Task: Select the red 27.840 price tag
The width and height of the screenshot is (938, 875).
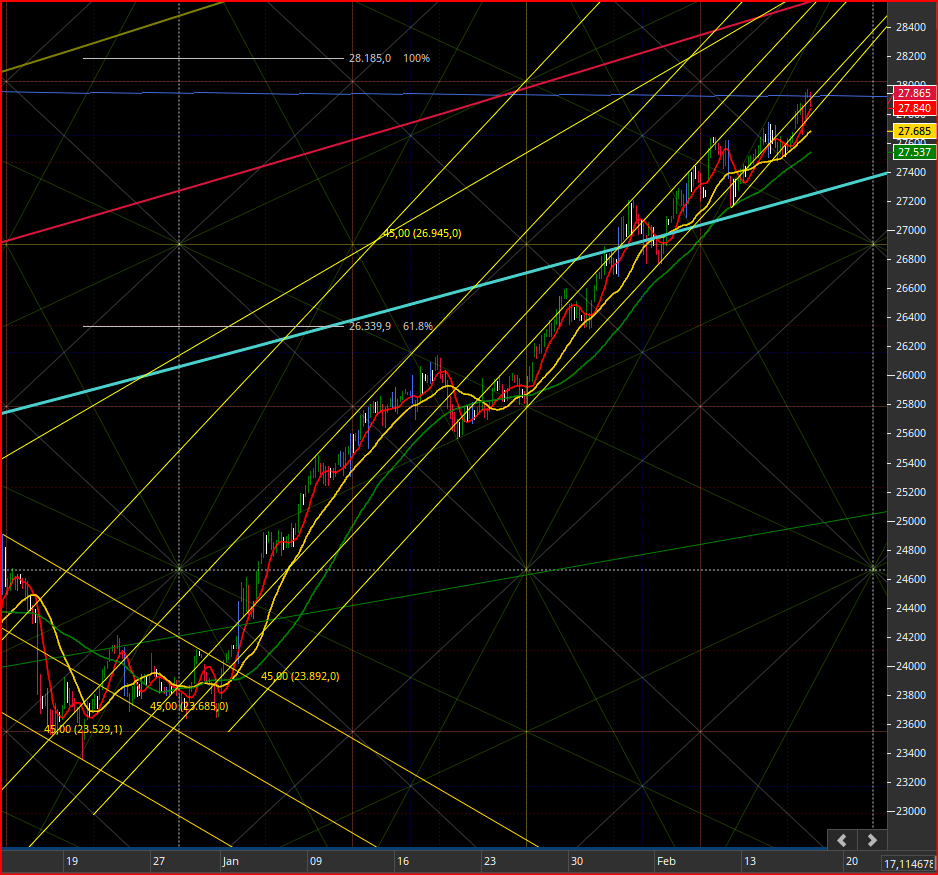Action: coord(914,108)
